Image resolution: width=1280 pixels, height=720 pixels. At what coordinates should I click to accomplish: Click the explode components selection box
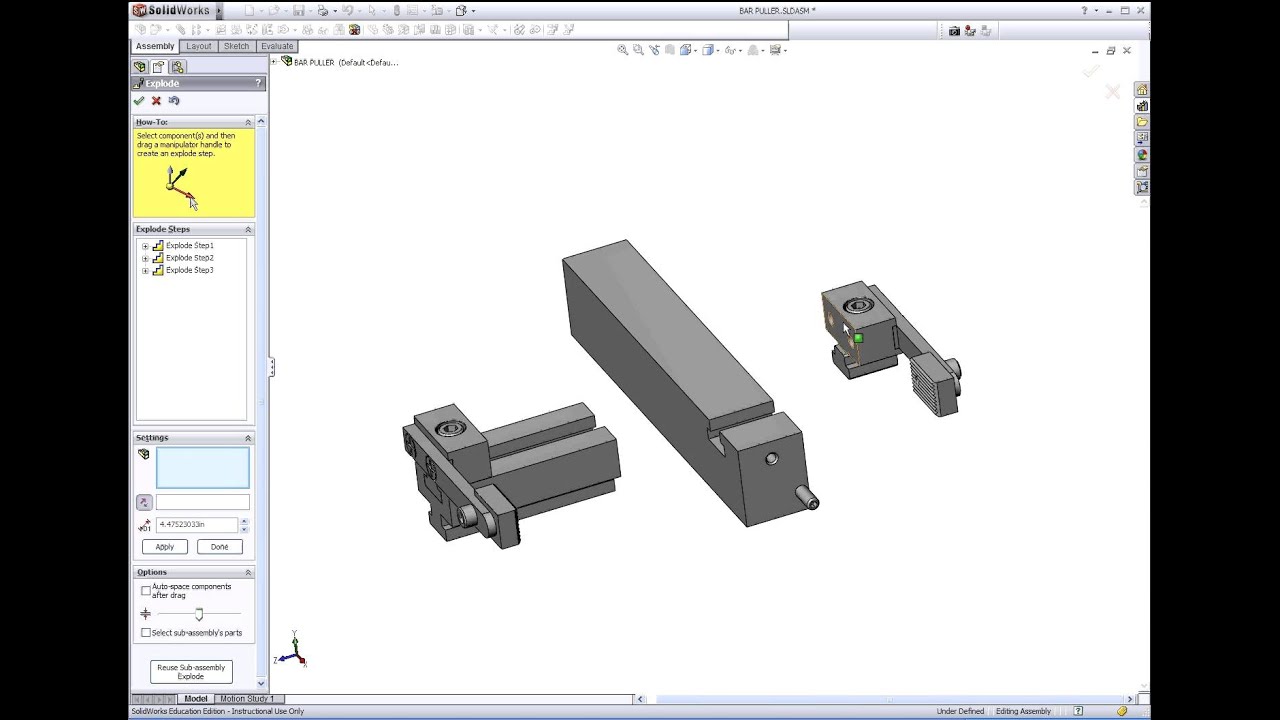(203, 468)
